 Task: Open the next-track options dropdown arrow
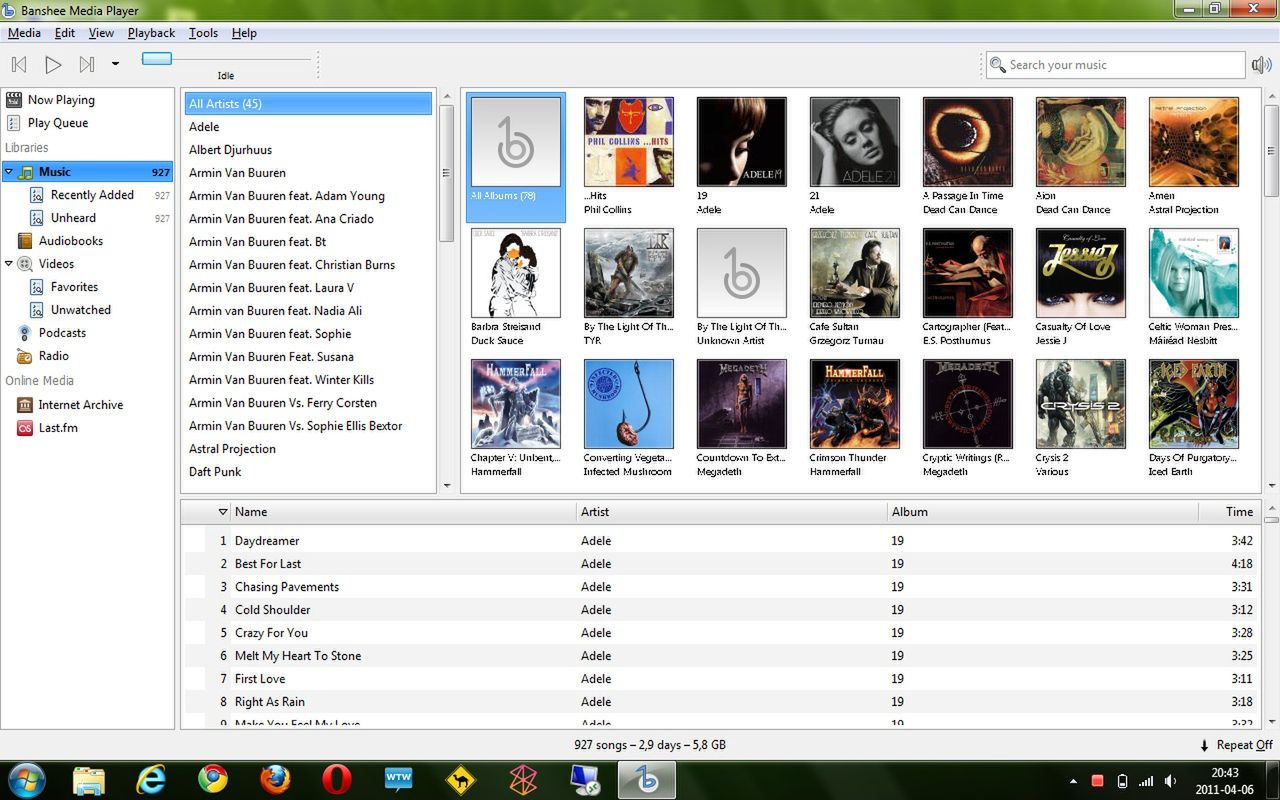[x=115, y=65]
